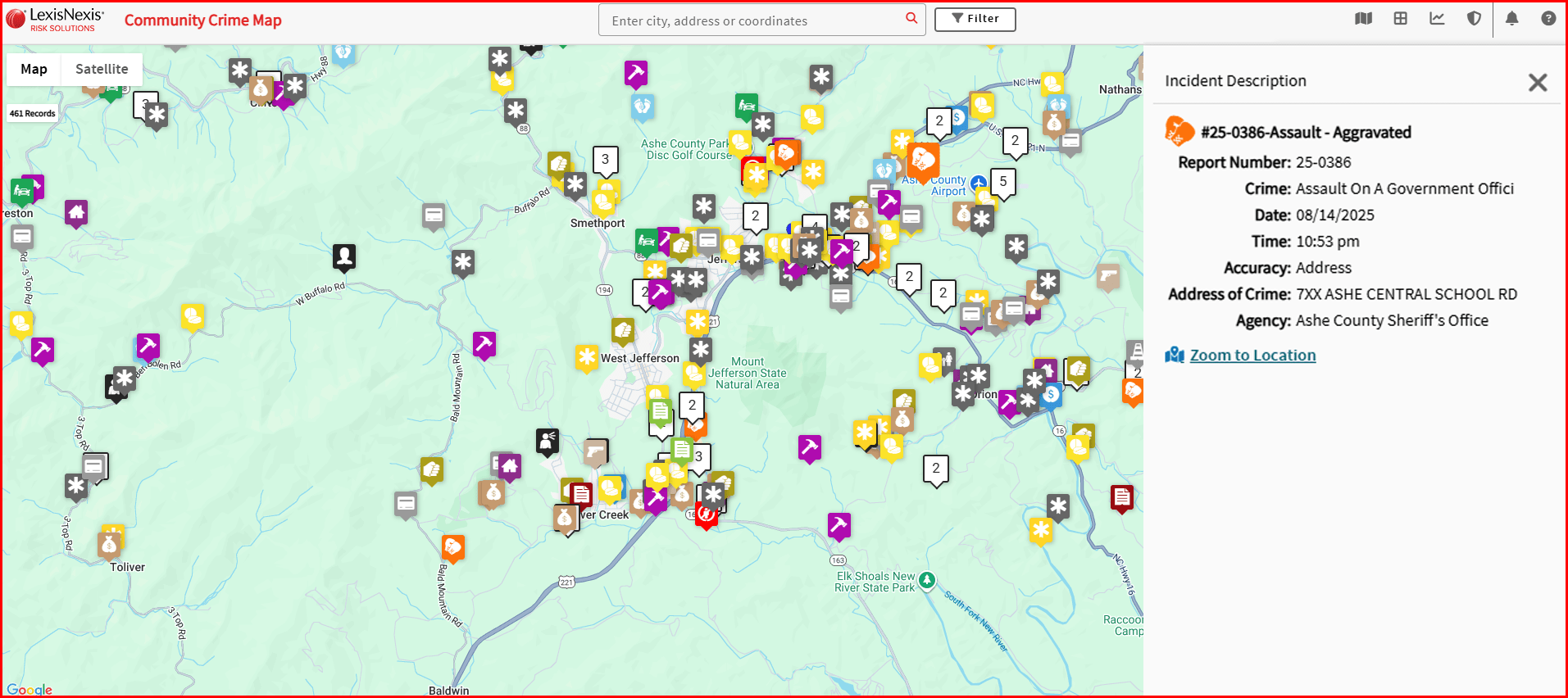Image resolution: width=1568 pixels, height=698 pixels.
Task: Open alerts via the bell icon
Action: 1511,19
